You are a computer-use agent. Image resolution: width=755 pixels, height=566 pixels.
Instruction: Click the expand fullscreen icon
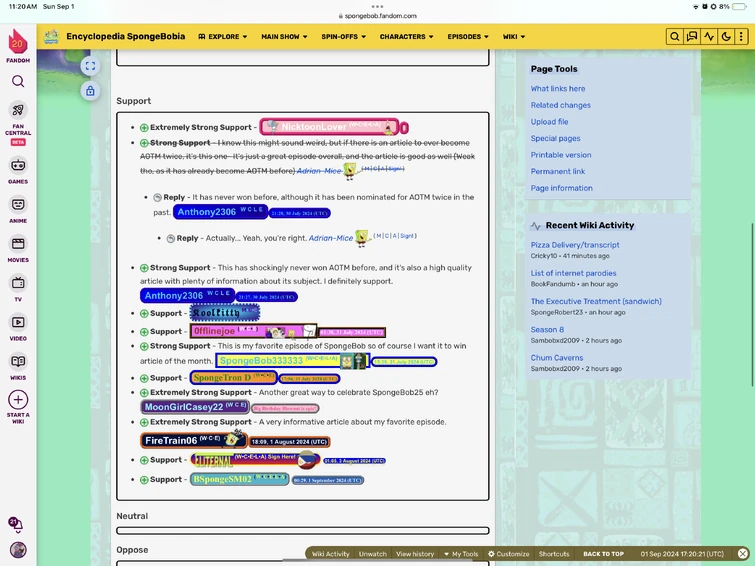click(90, 66)
